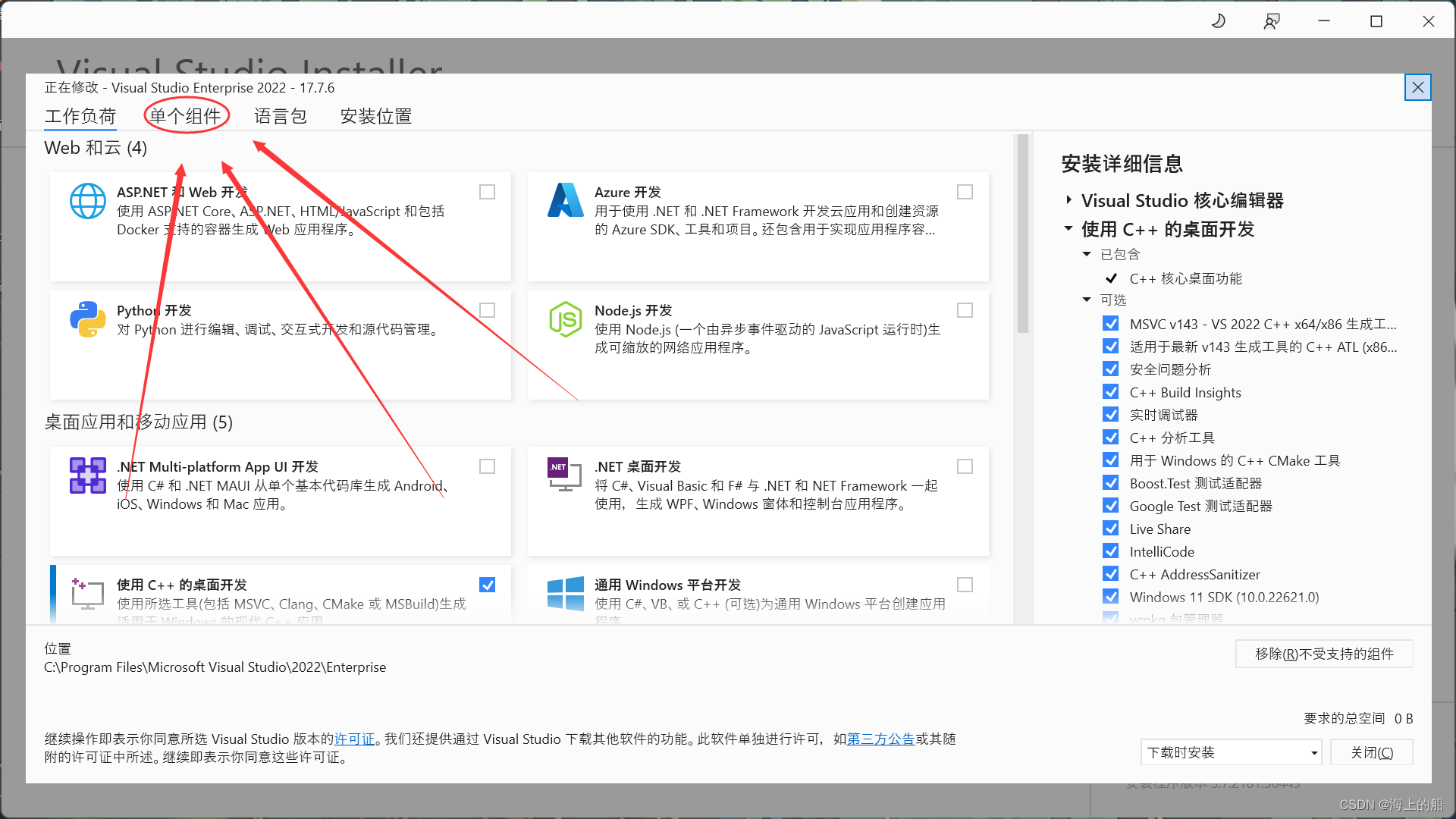
Task: Click the .NET MAUI workload icon
Action: click(x=88, y=475)
